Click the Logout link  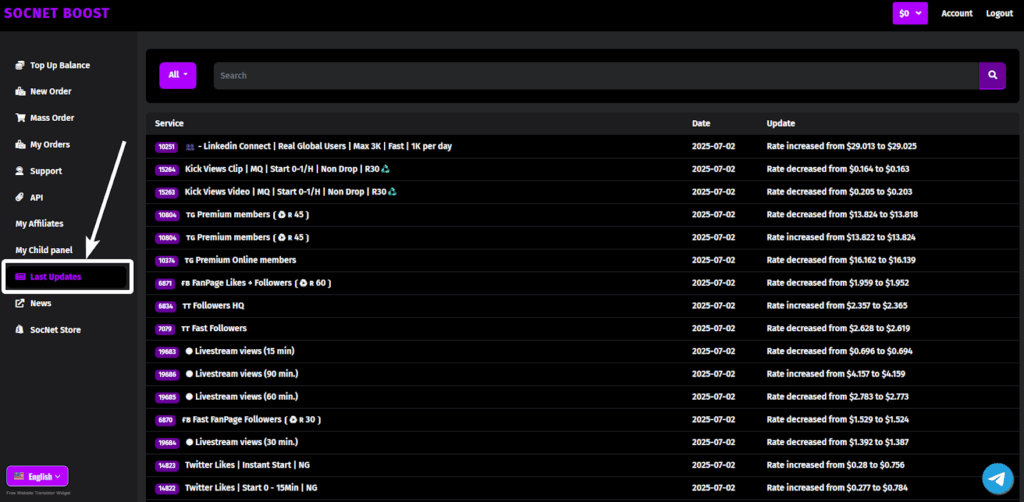point(999,13)
